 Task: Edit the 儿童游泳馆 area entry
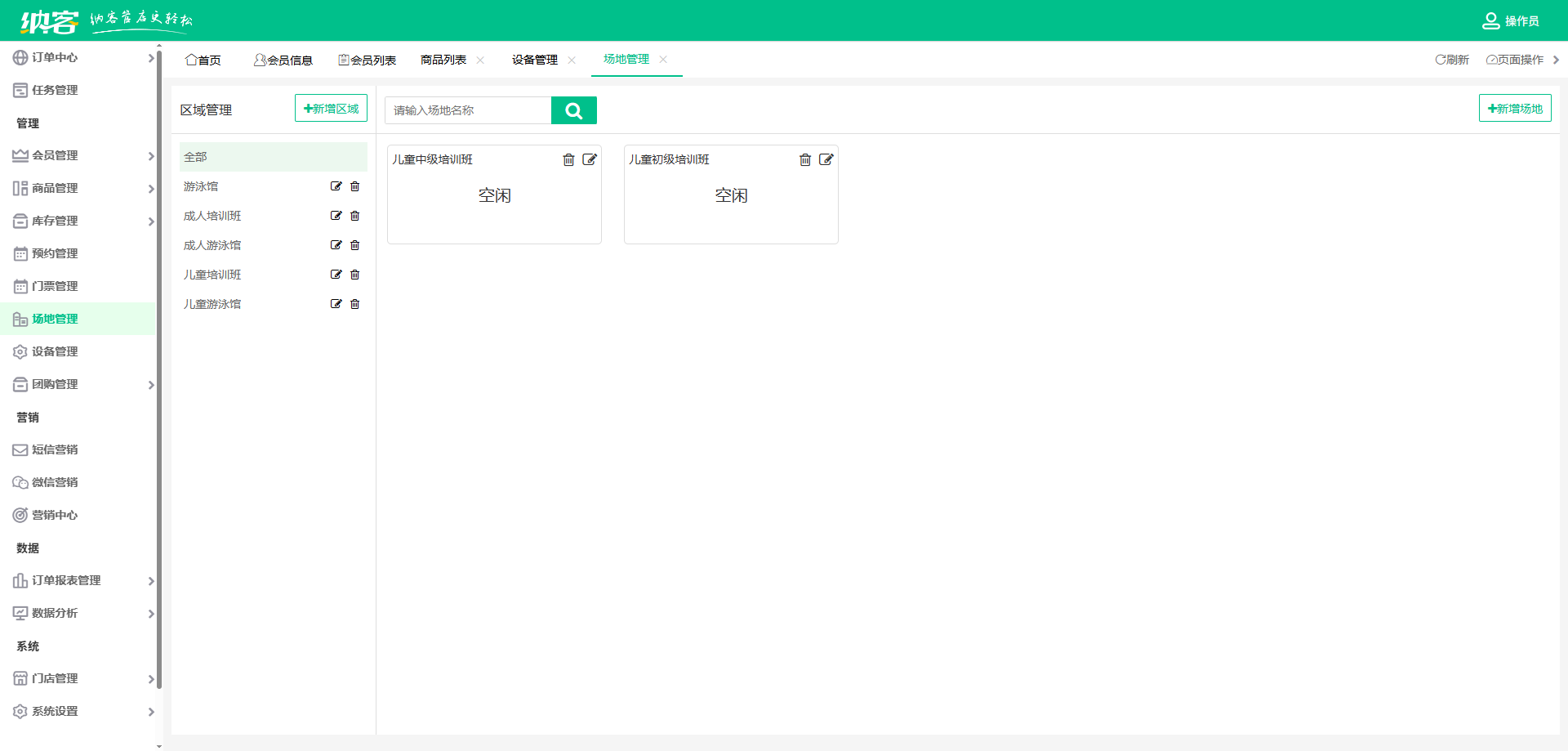tap(336, 304)
